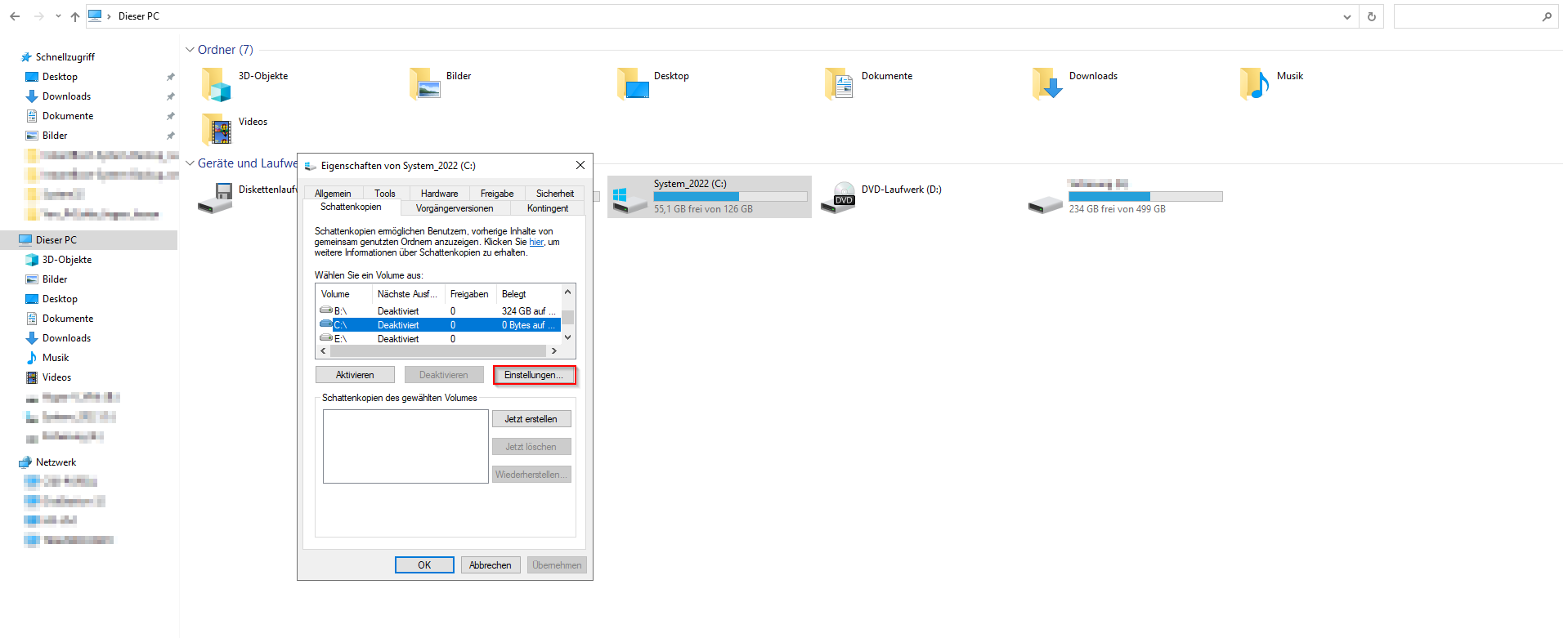The height and width of the screenshot is (638, 1568).
Task: Open the Bilder folder icon
Action: pos(424,84)
